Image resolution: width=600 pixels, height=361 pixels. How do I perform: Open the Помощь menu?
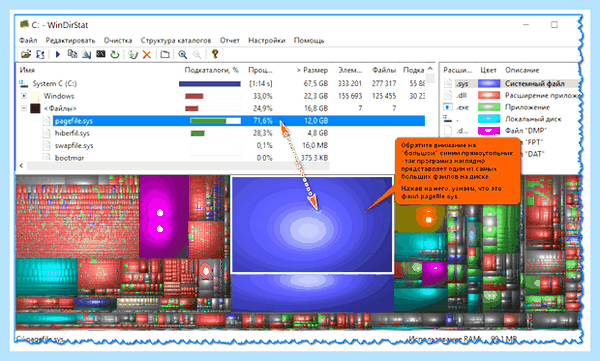[309, 41]
